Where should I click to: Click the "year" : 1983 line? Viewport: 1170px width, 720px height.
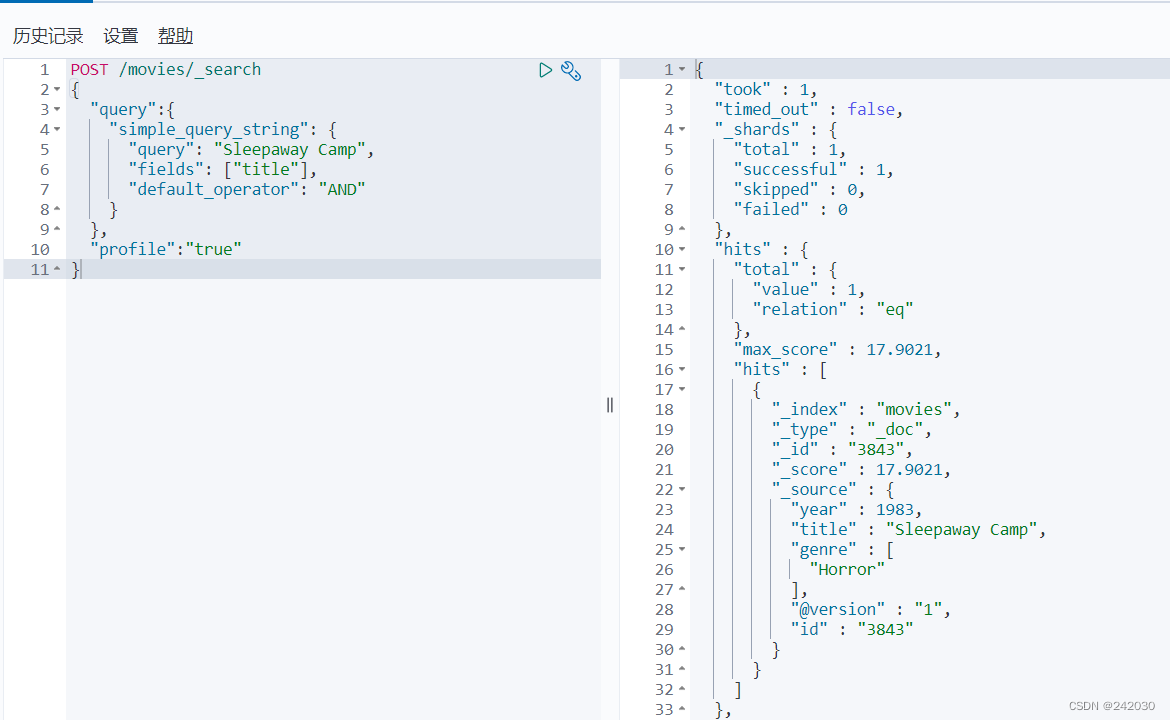point(856,510)
